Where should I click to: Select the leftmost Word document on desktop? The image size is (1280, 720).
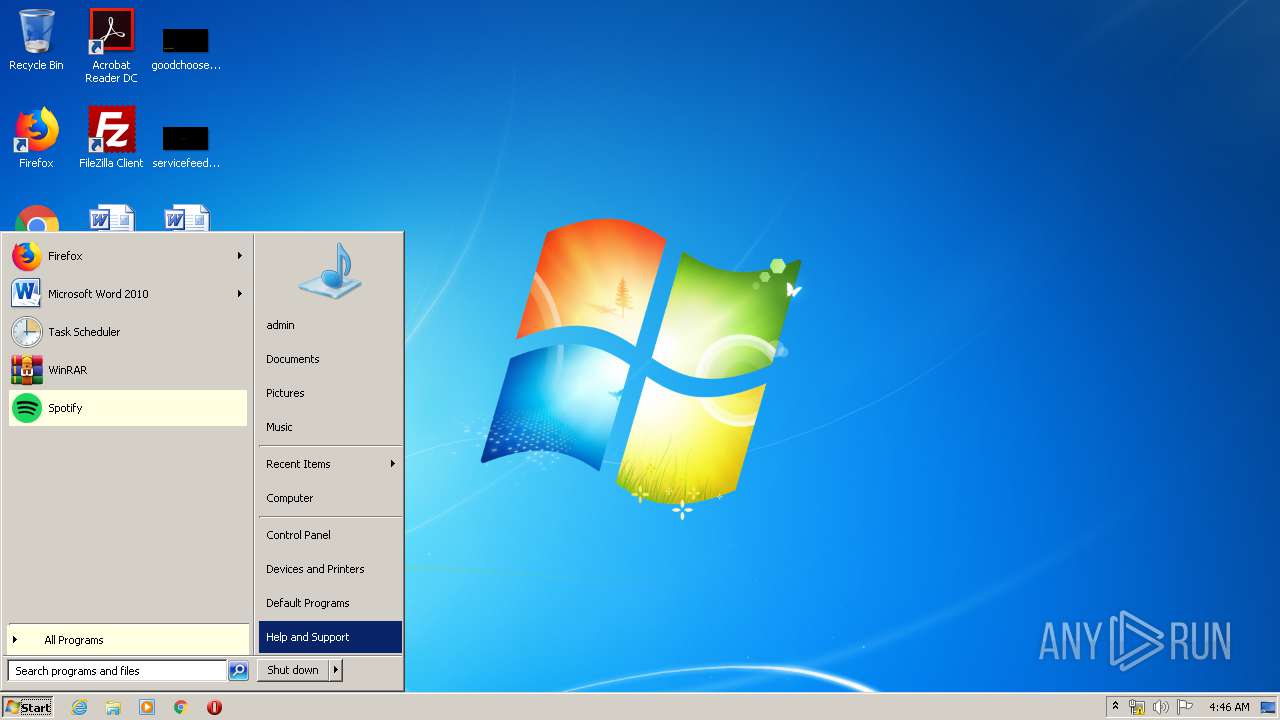(x=111, y=218)
